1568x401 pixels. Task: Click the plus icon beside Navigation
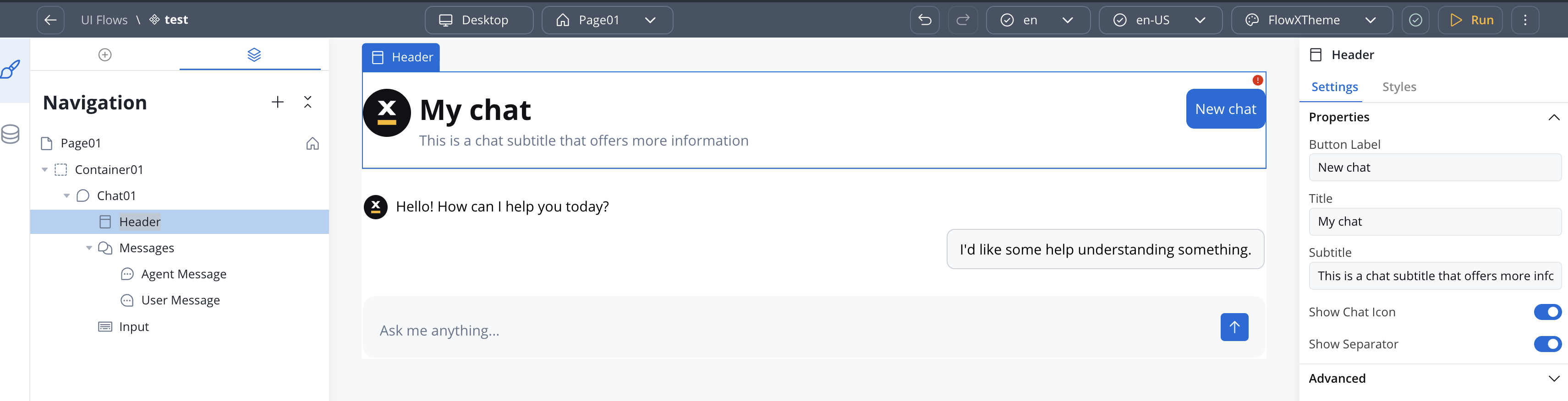click(278, 102)
